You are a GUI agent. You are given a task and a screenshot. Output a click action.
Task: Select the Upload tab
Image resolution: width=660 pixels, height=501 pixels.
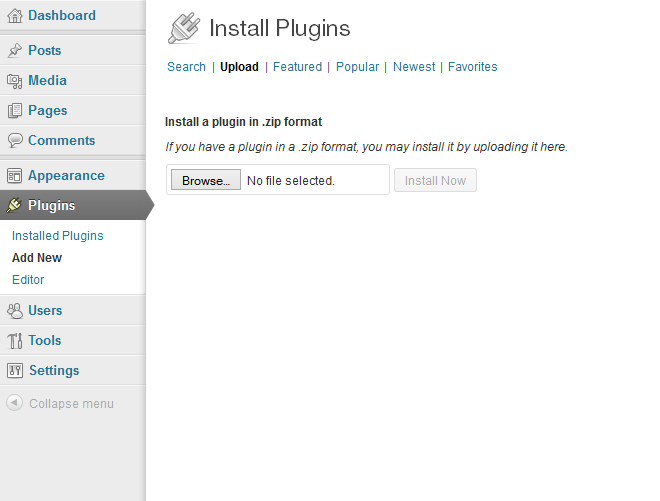click(x=239, y=67)
